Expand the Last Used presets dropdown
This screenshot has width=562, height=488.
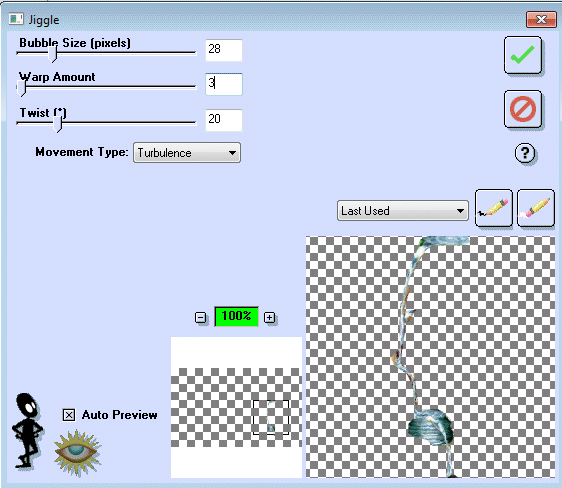403,211
